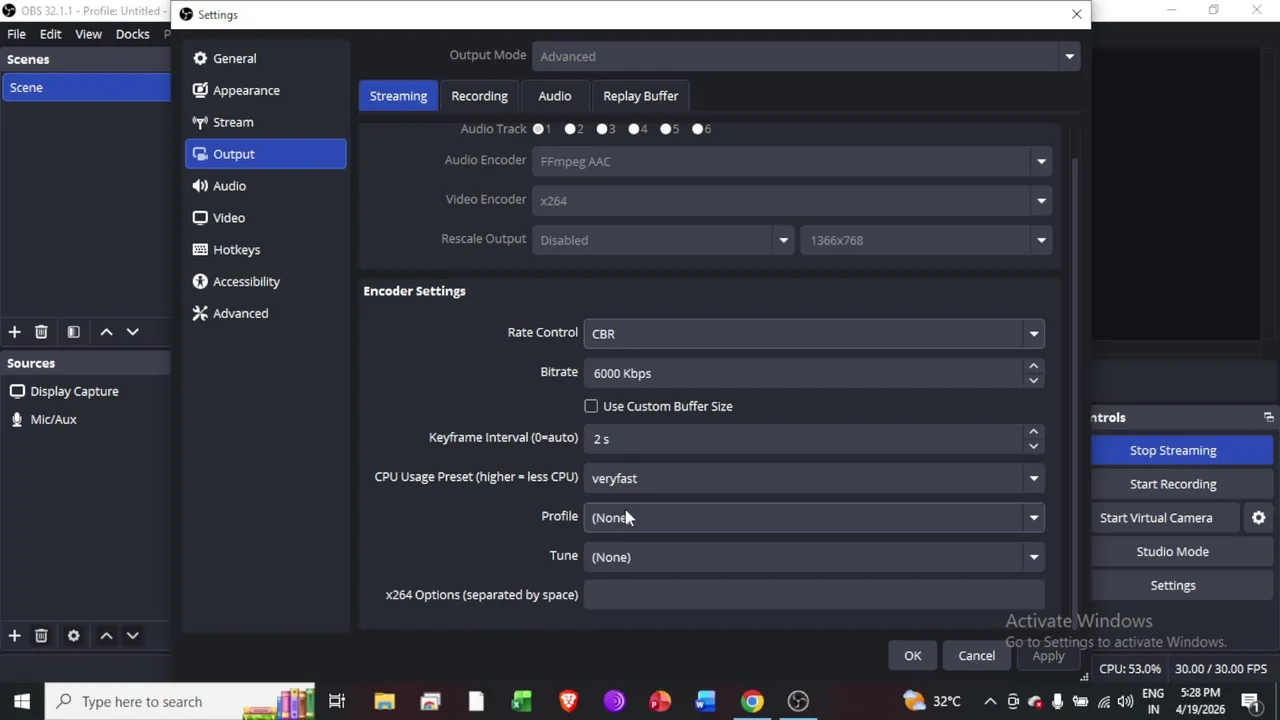1280x720 pixels.
Task: Open scene filters icon in Scenes toolbar
Action: point(73,332)
